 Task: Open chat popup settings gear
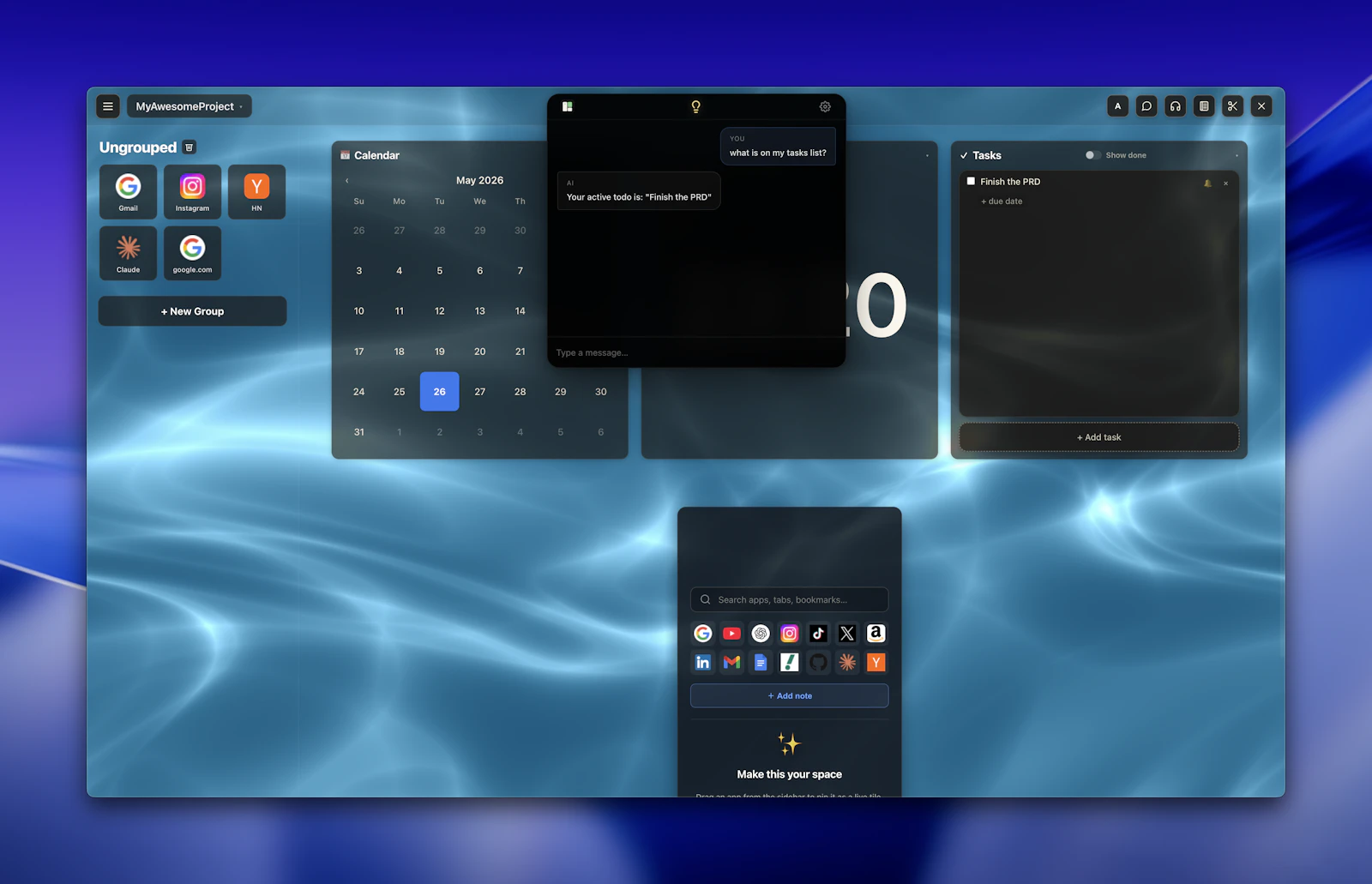point(825,106)
